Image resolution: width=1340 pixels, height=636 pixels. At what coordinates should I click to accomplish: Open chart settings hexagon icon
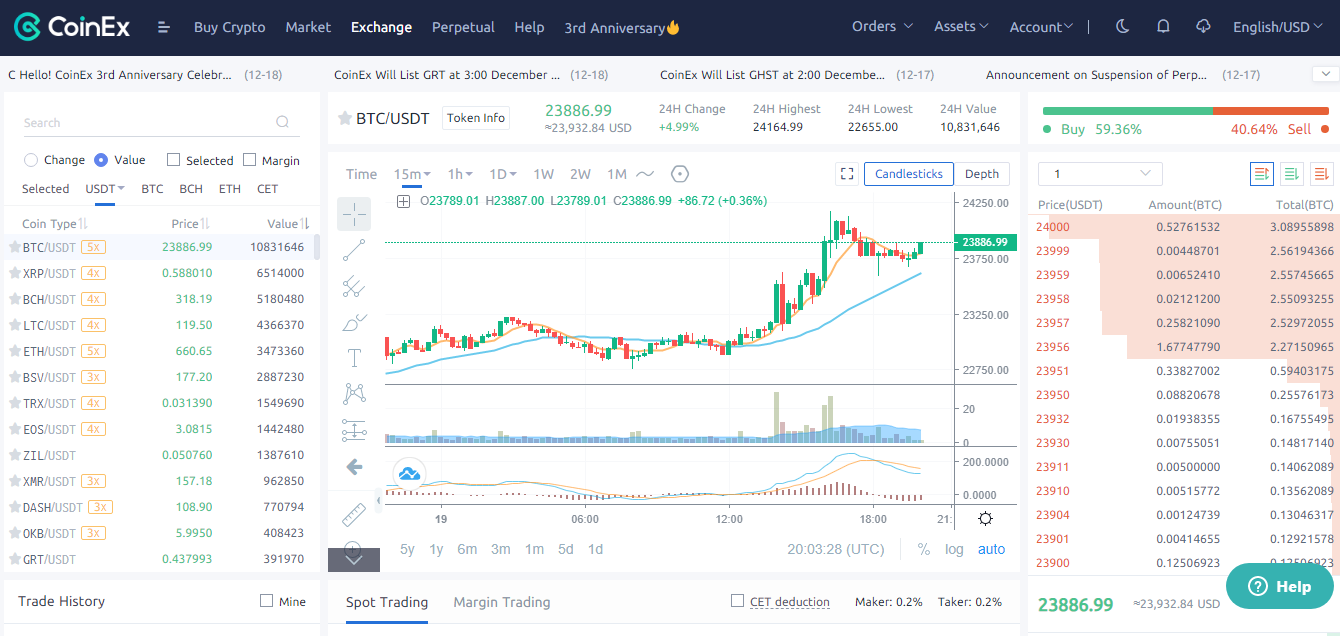pos(680,174)
